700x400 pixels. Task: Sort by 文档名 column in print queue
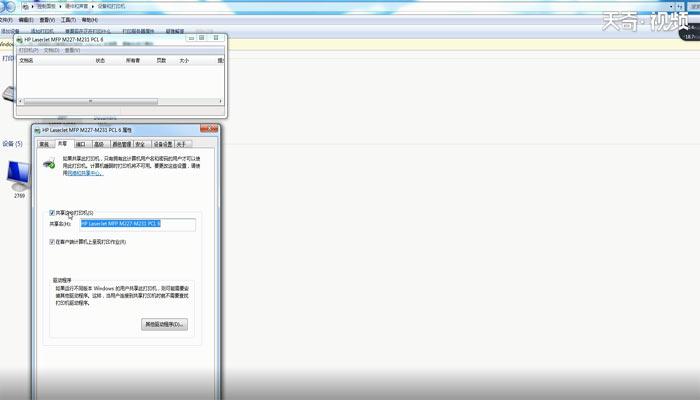[26, 61]
